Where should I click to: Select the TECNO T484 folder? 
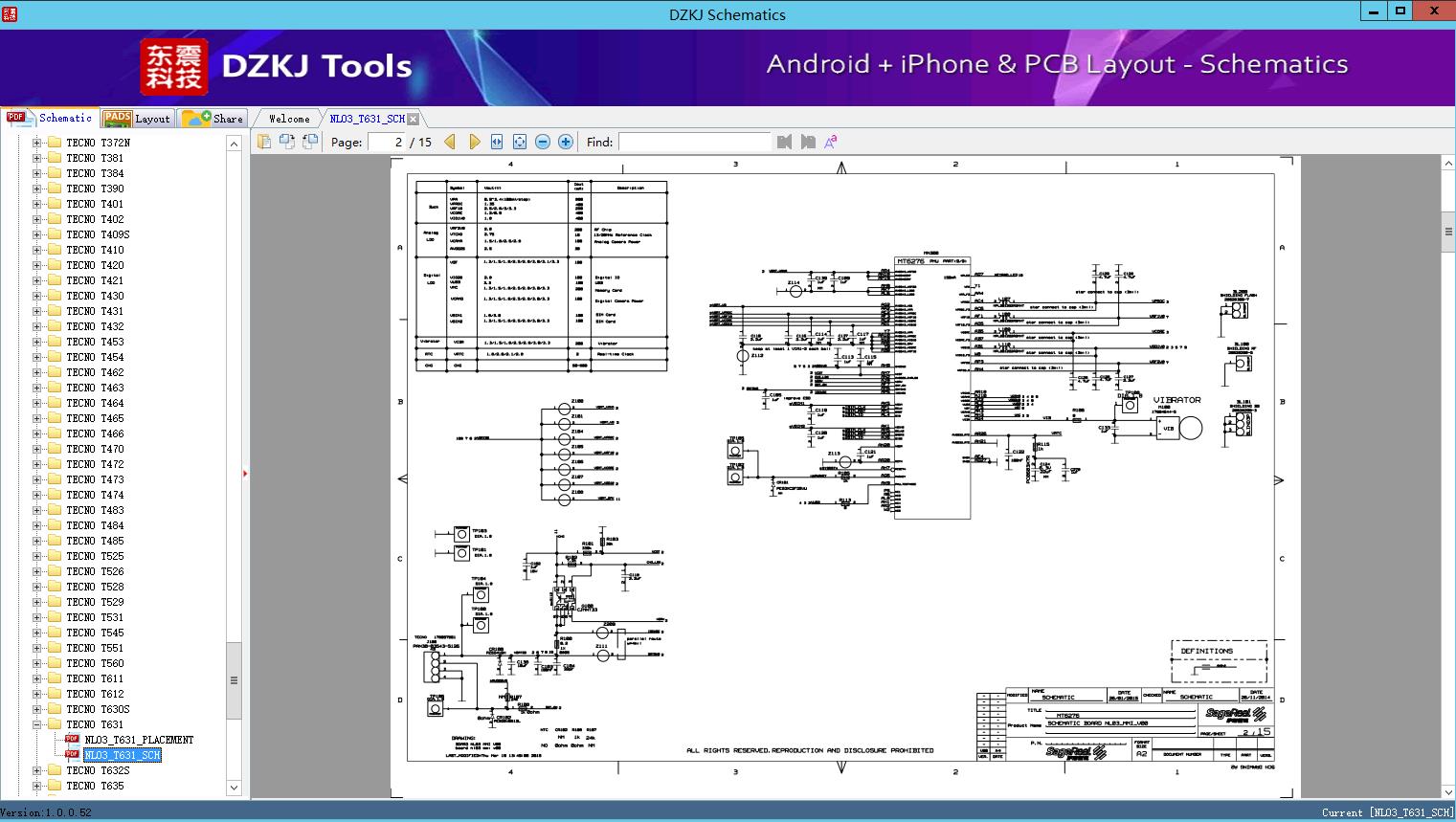click(95, 525)
